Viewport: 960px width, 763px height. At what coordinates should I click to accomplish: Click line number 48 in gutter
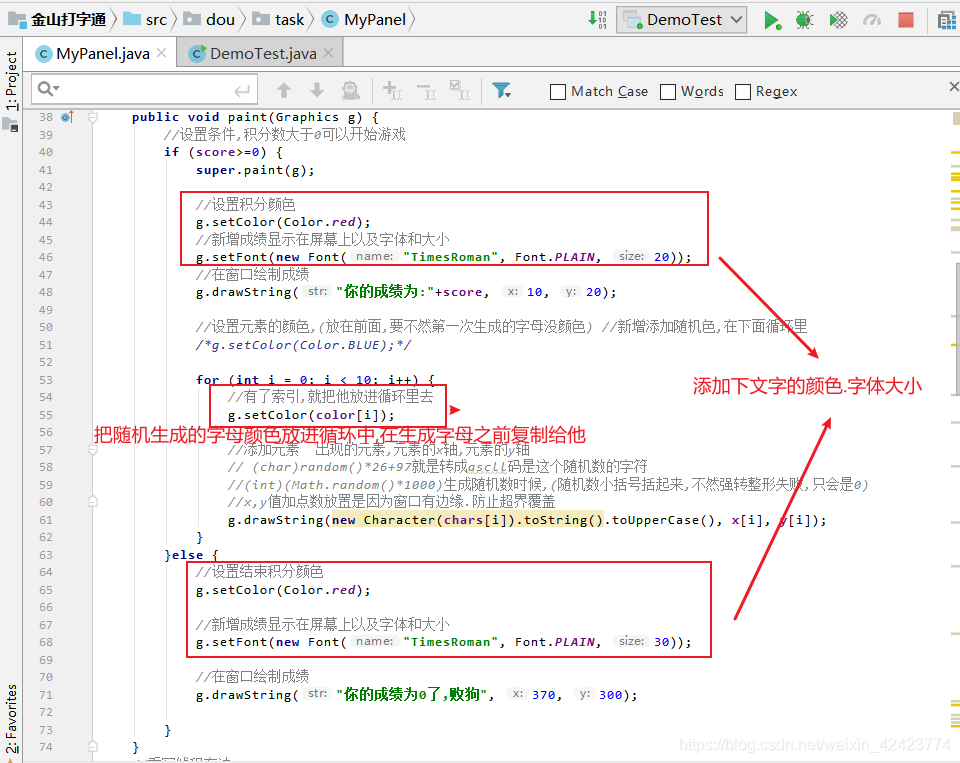point(46,292)
